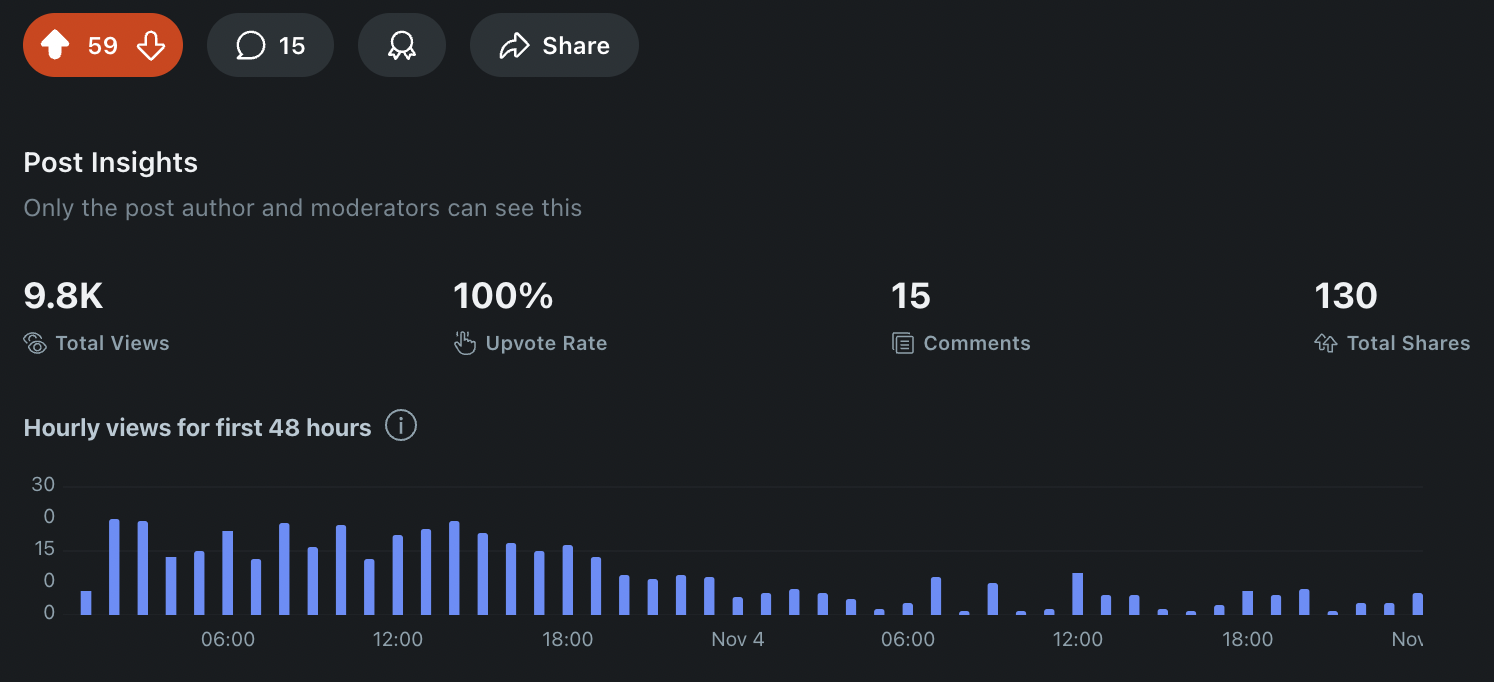Click the upvote arrow icon
The image size is (1494, 682).
point(55,46)
